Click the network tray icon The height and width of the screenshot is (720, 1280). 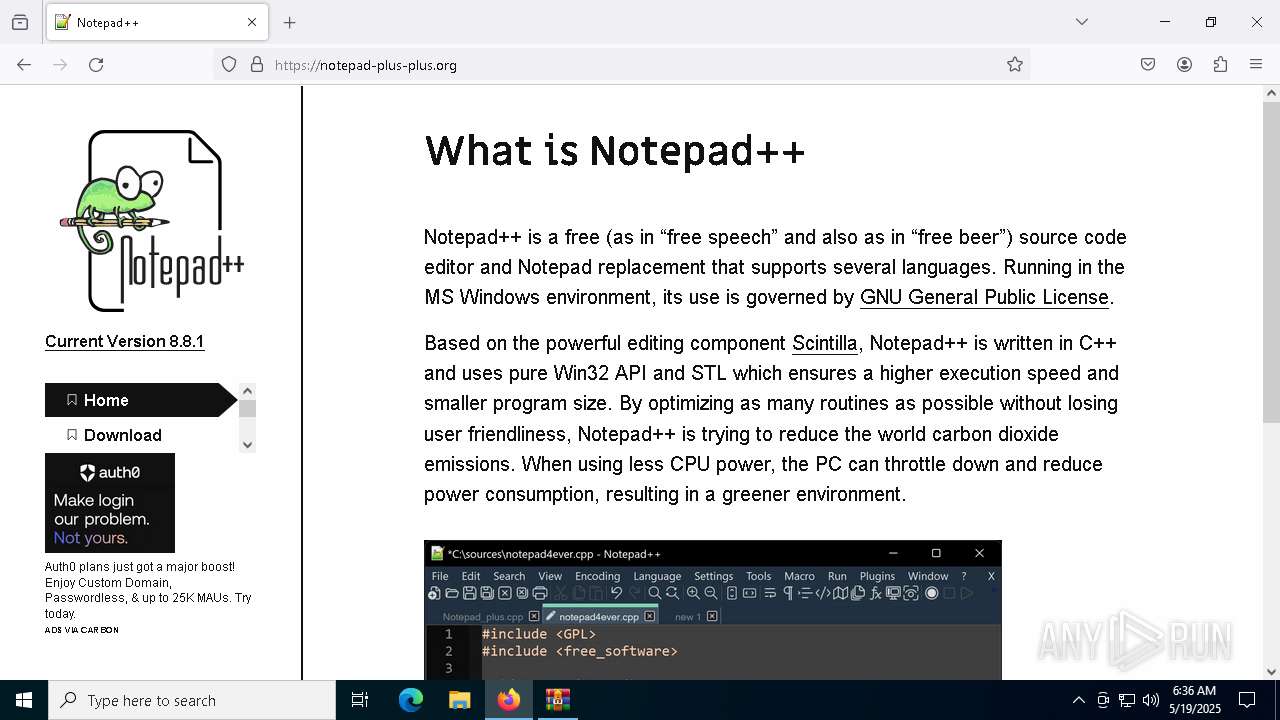(1127, 700)
